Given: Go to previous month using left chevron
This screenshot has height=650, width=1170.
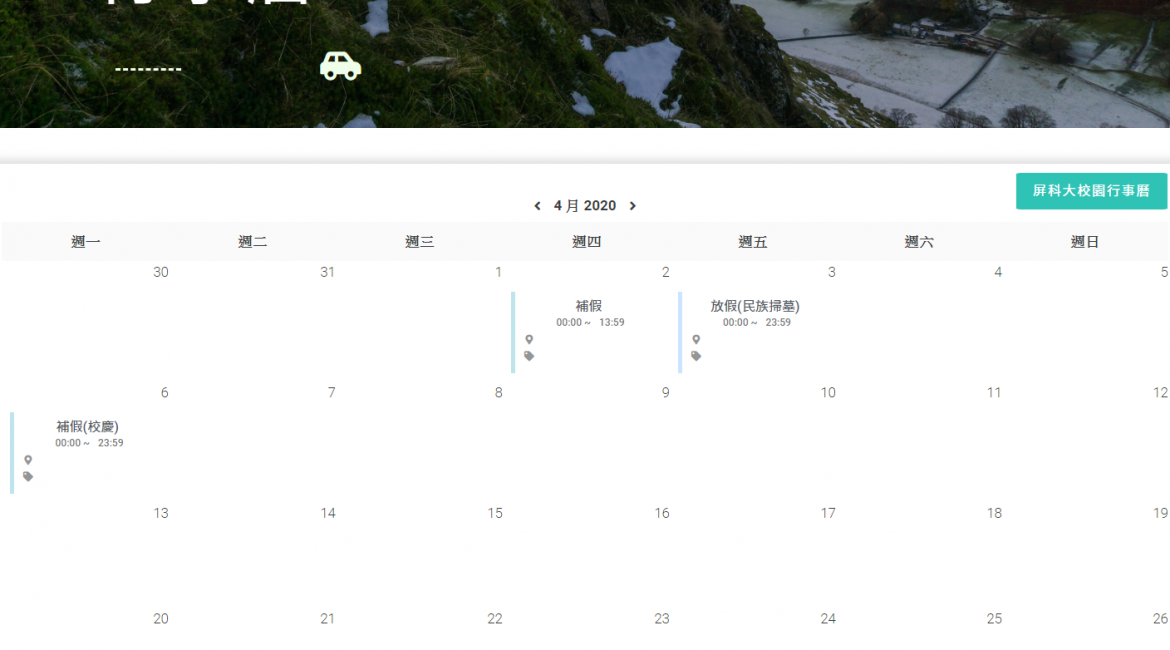Looking at the screenshot, I should pos(537,206).
